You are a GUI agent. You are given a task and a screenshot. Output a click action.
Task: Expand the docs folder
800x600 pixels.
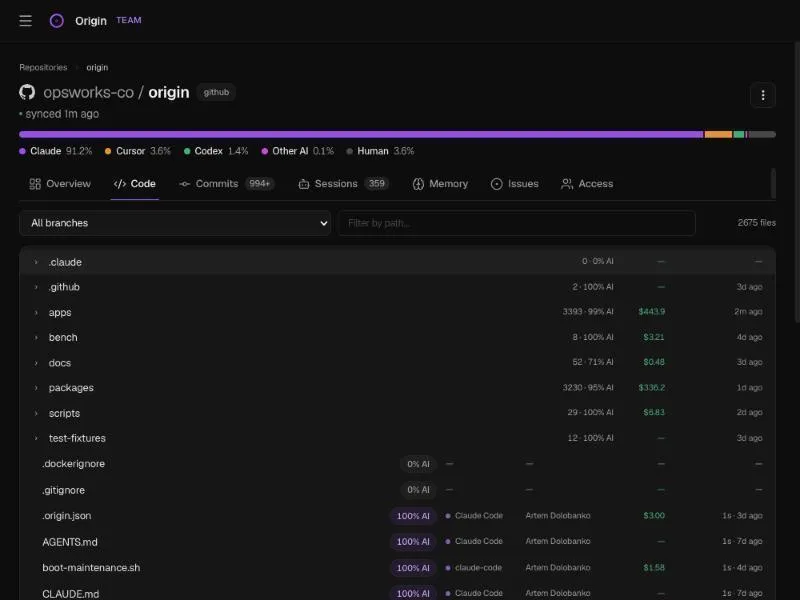[36, 363]
